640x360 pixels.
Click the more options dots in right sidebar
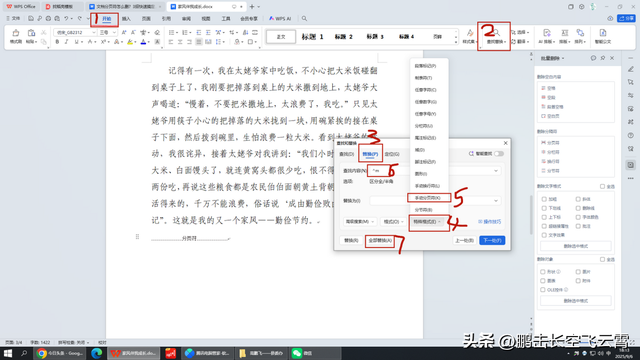pos(631,178)
